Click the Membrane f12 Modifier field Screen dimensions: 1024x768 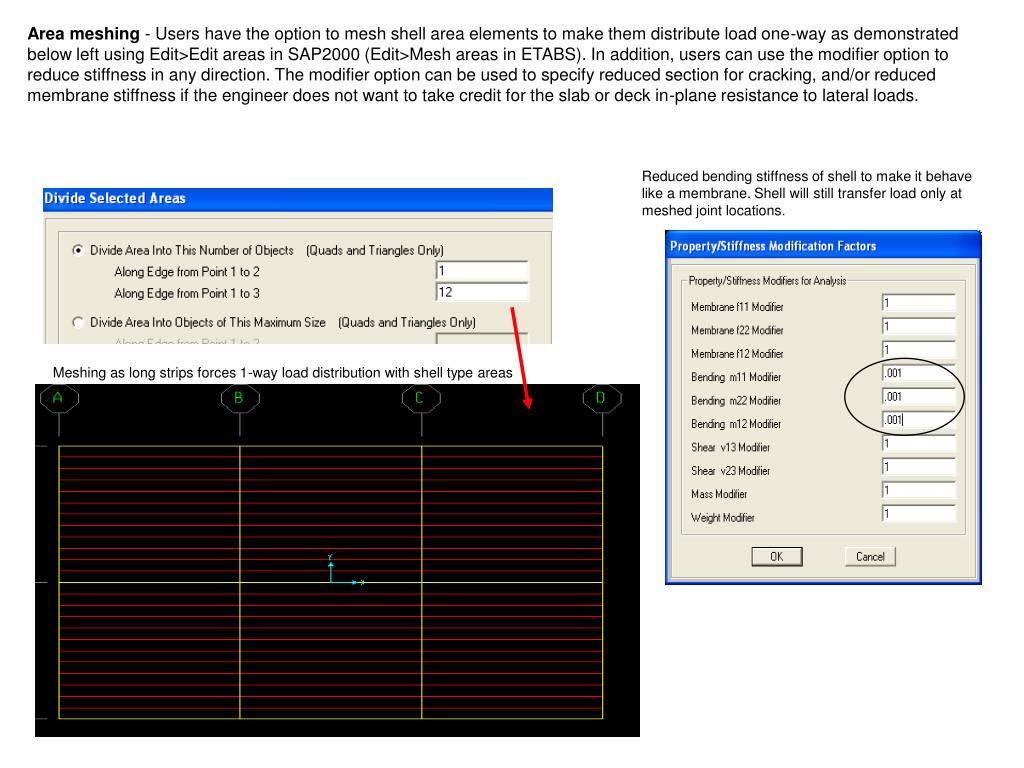pos(918,349)
